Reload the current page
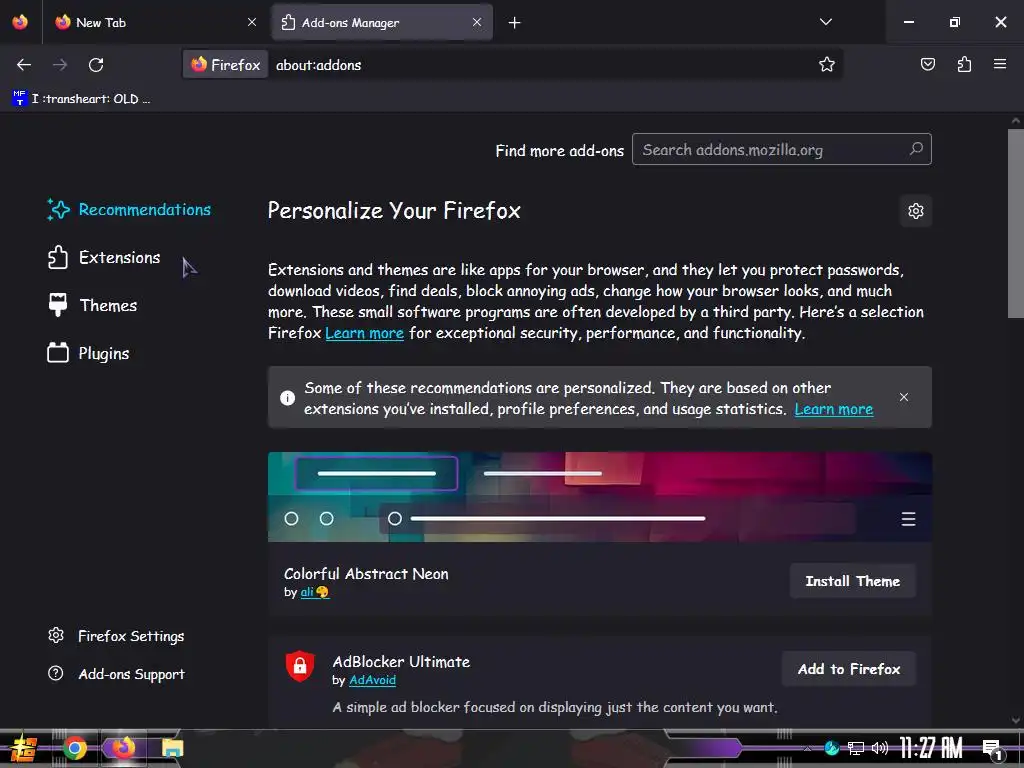 tap(96, 65)
